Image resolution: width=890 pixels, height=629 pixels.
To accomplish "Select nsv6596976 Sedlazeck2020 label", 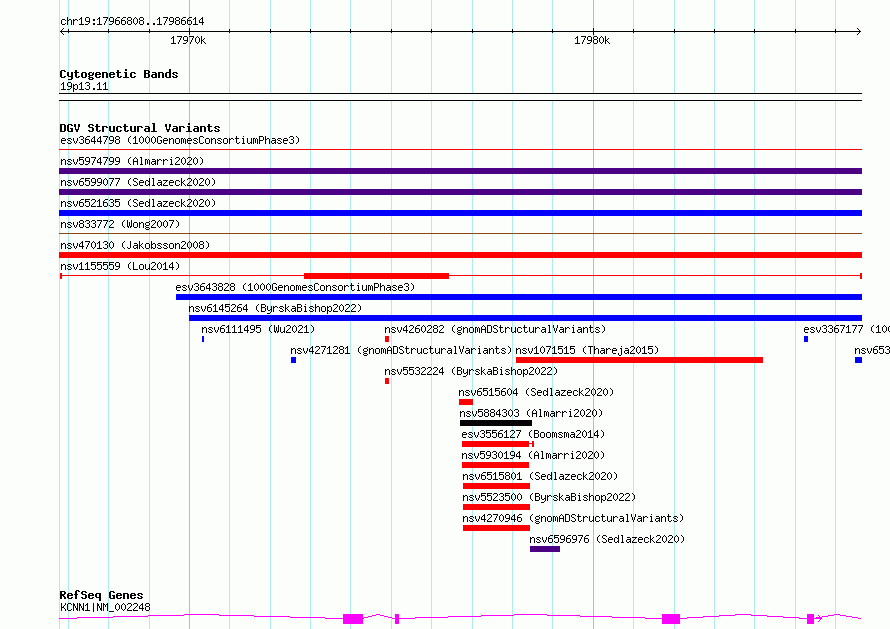I will click(607, 539).
